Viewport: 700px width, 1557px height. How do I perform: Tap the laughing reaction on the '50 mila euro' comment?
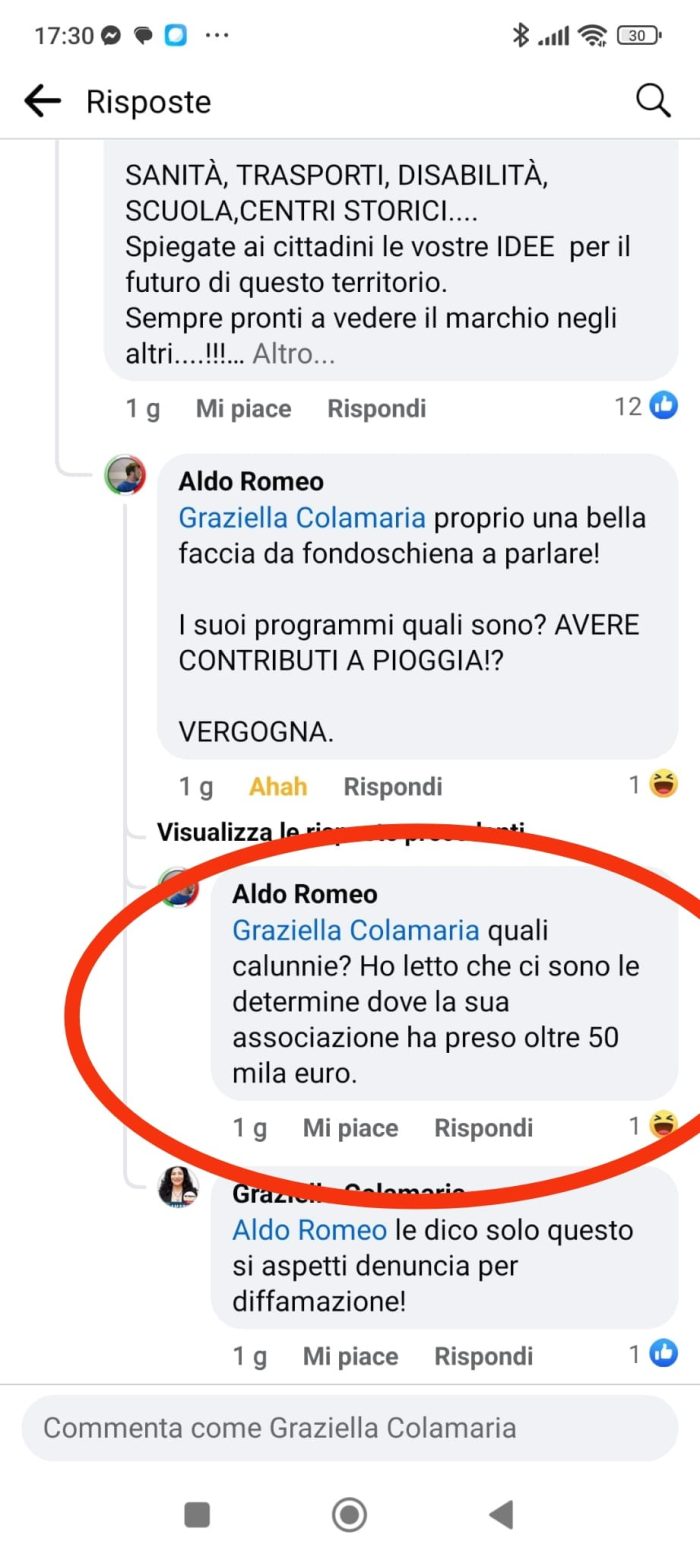[663, 1125]
